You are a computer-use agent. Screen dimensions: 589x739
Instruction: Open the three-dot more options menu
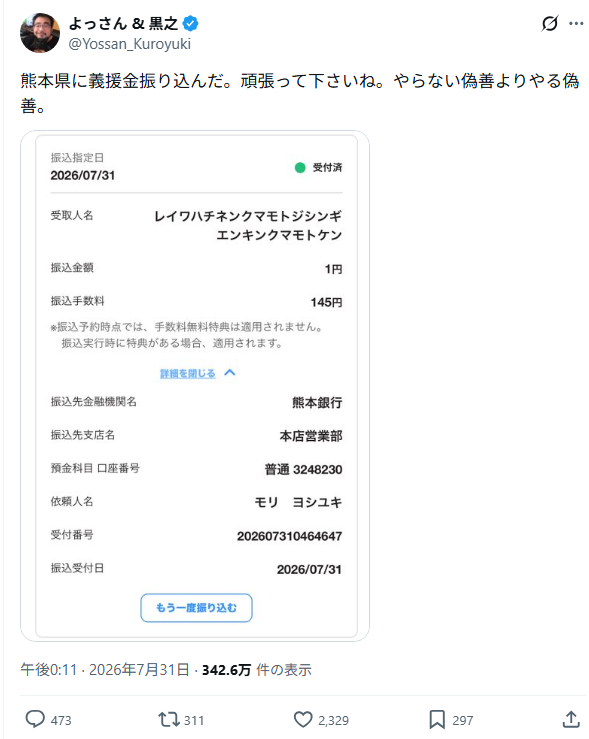[x=576, y=24]
